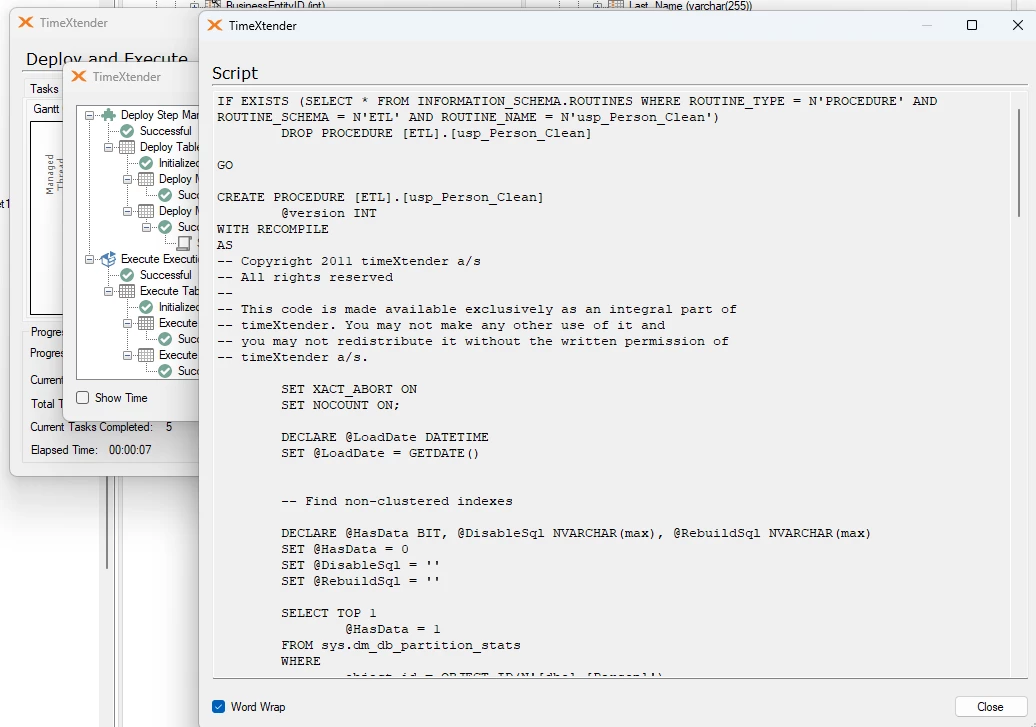The image size is (1036, 727).
Task: Click 'SET @LoadDate = GETDATE()' line
Action: tap(380, 453)
